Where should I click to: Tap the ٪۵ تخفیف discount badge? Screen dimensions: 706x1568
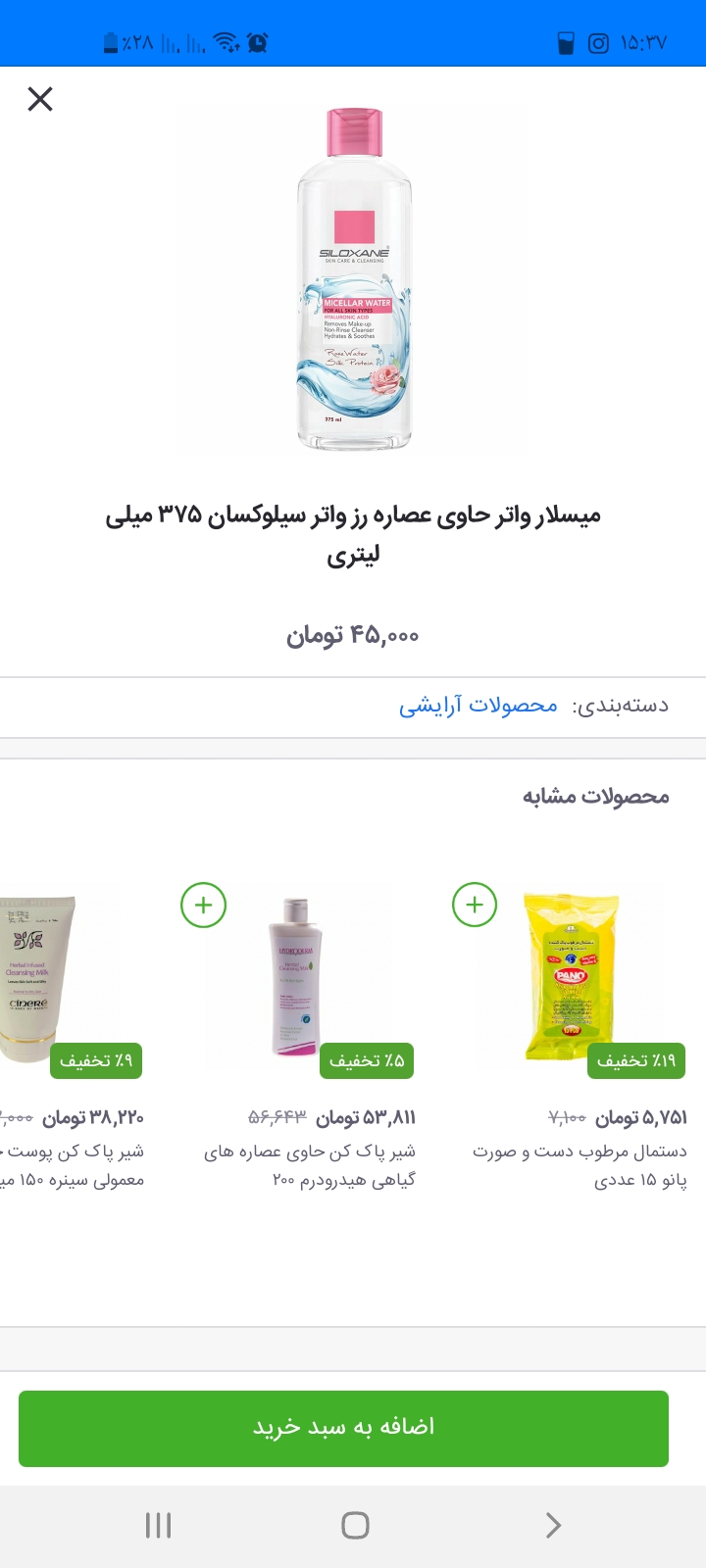tap(367, 1060)
